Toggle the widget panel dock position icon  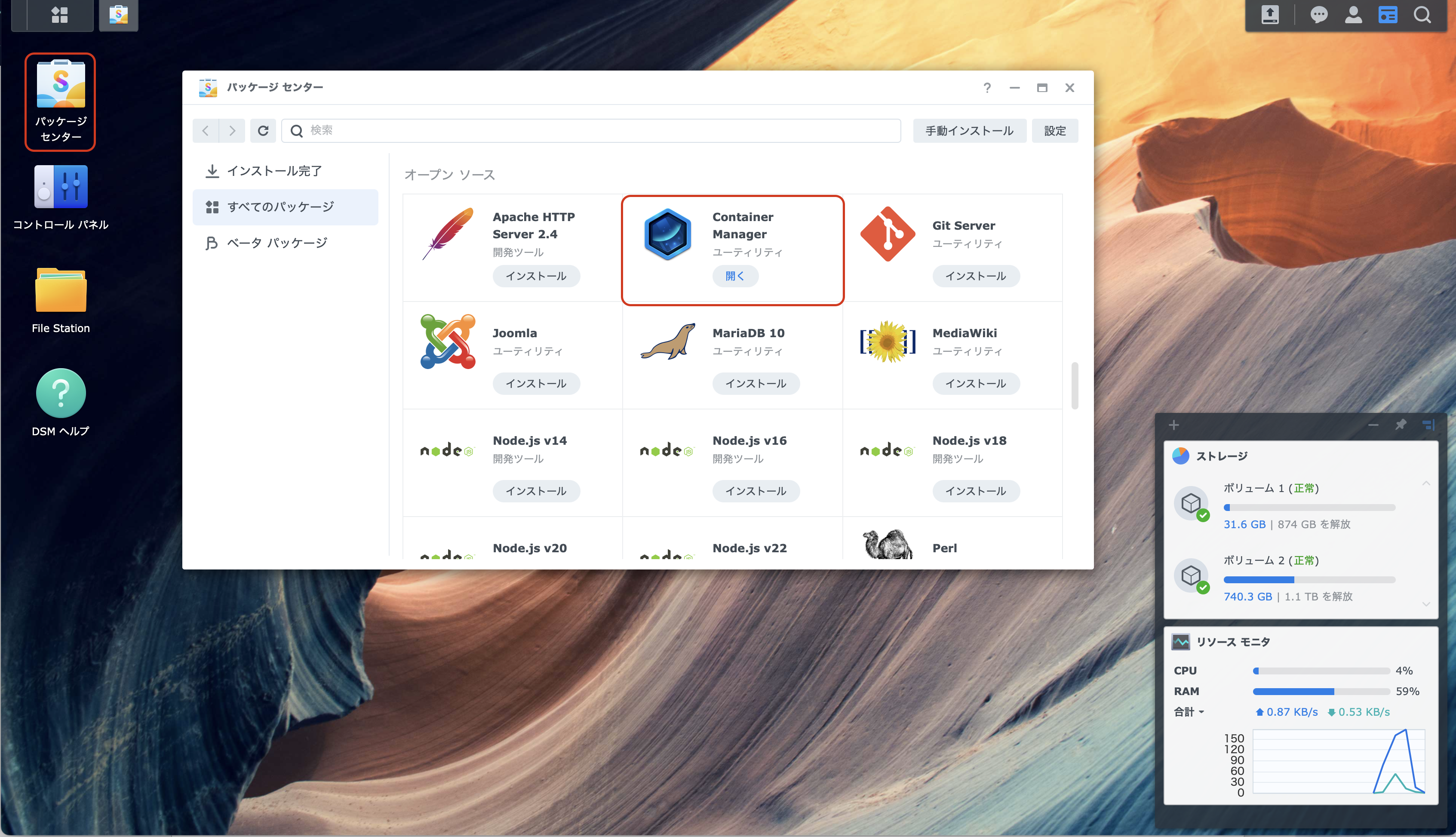(x=1428, y=425)
